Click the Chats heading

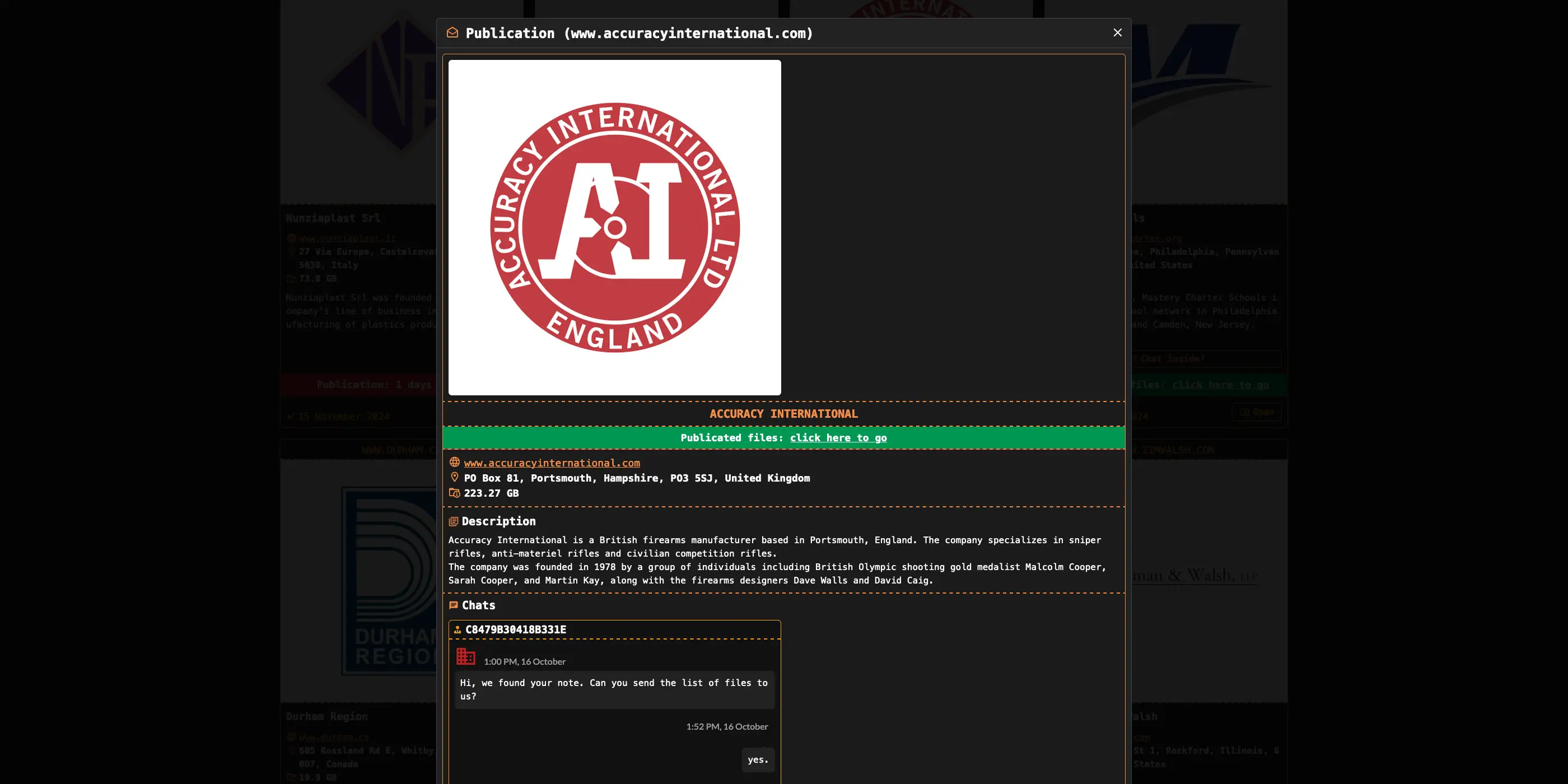click(x=478, y=605)
